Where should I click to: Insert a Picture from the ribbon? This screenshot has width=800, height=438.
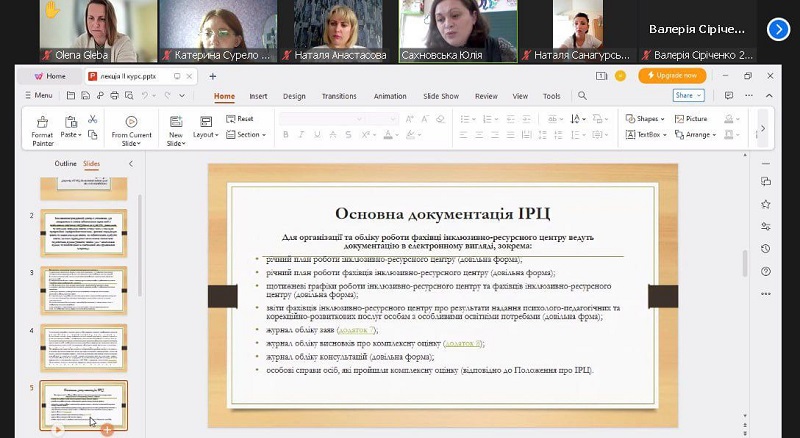pos(691,118)
